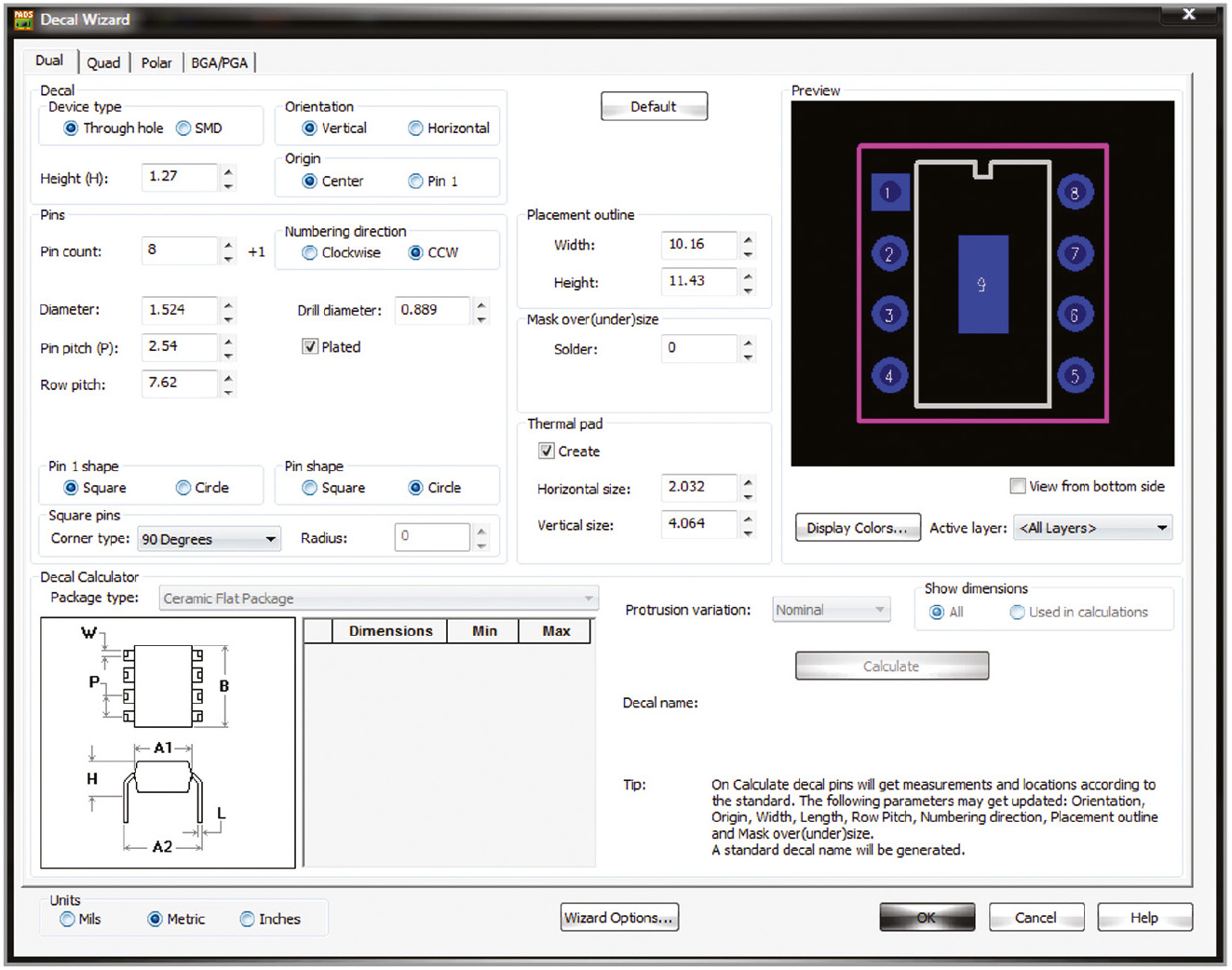The width and height of the screenshot is (1232, 970).
Task: Expand the Active layer dropdown
Action: pos(1161,528)
